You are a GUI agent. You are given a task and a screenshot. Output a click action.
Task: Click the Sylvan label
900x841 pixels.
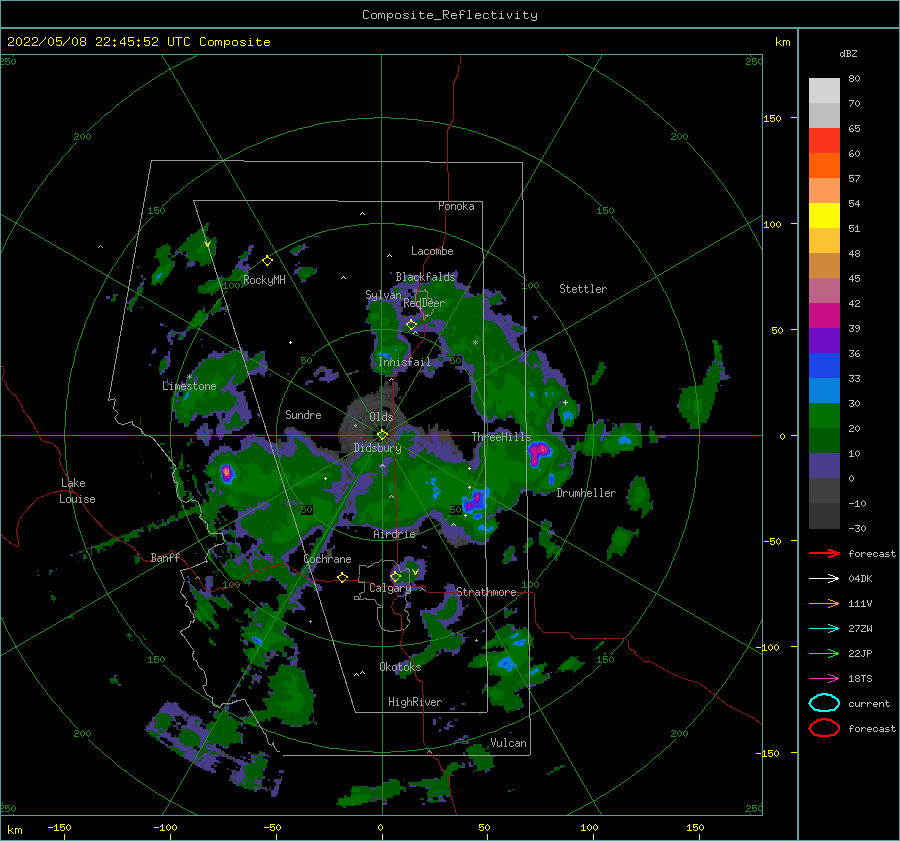(383, 295)
